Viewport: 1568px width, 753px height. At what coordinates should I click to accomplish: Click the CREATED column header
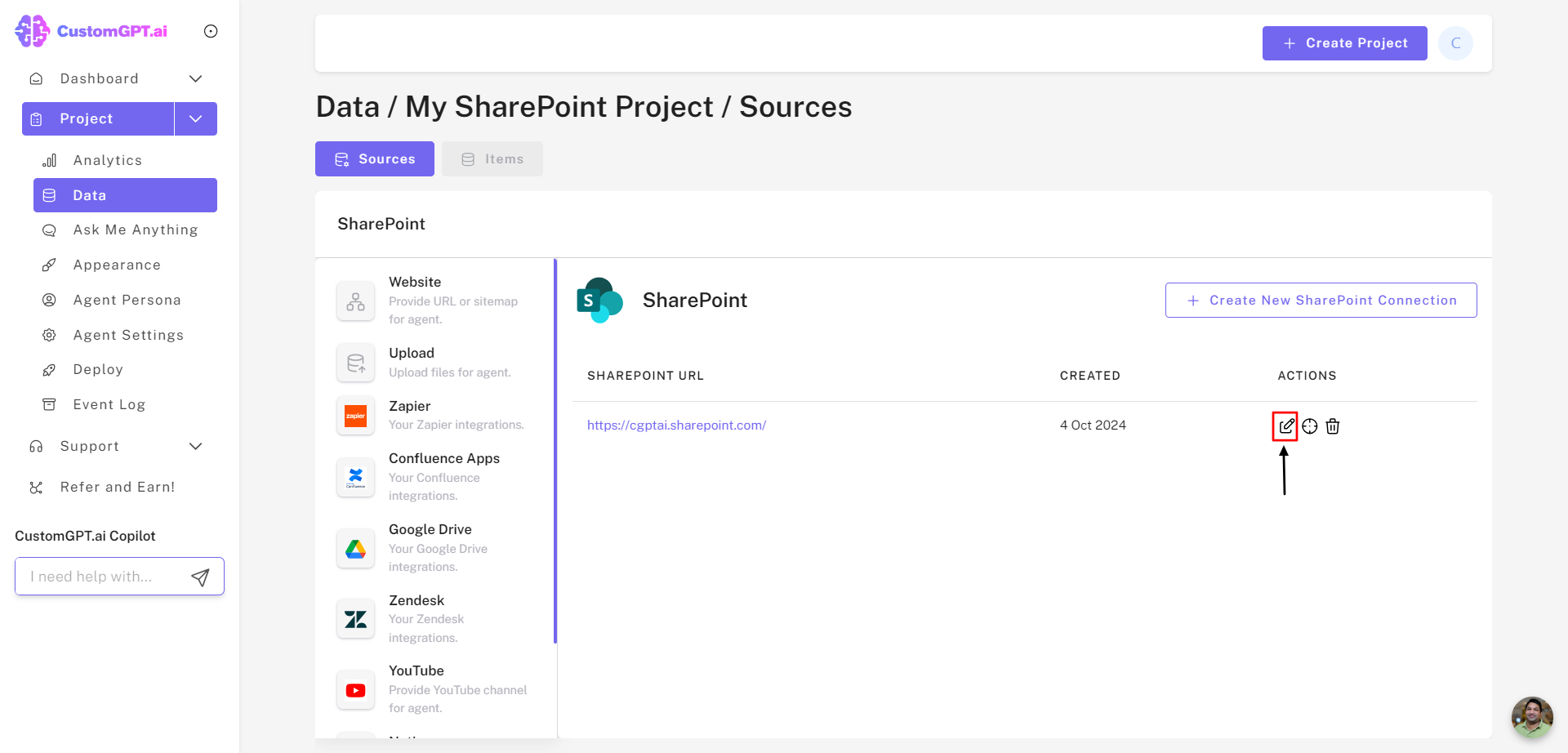[1090, 376]
